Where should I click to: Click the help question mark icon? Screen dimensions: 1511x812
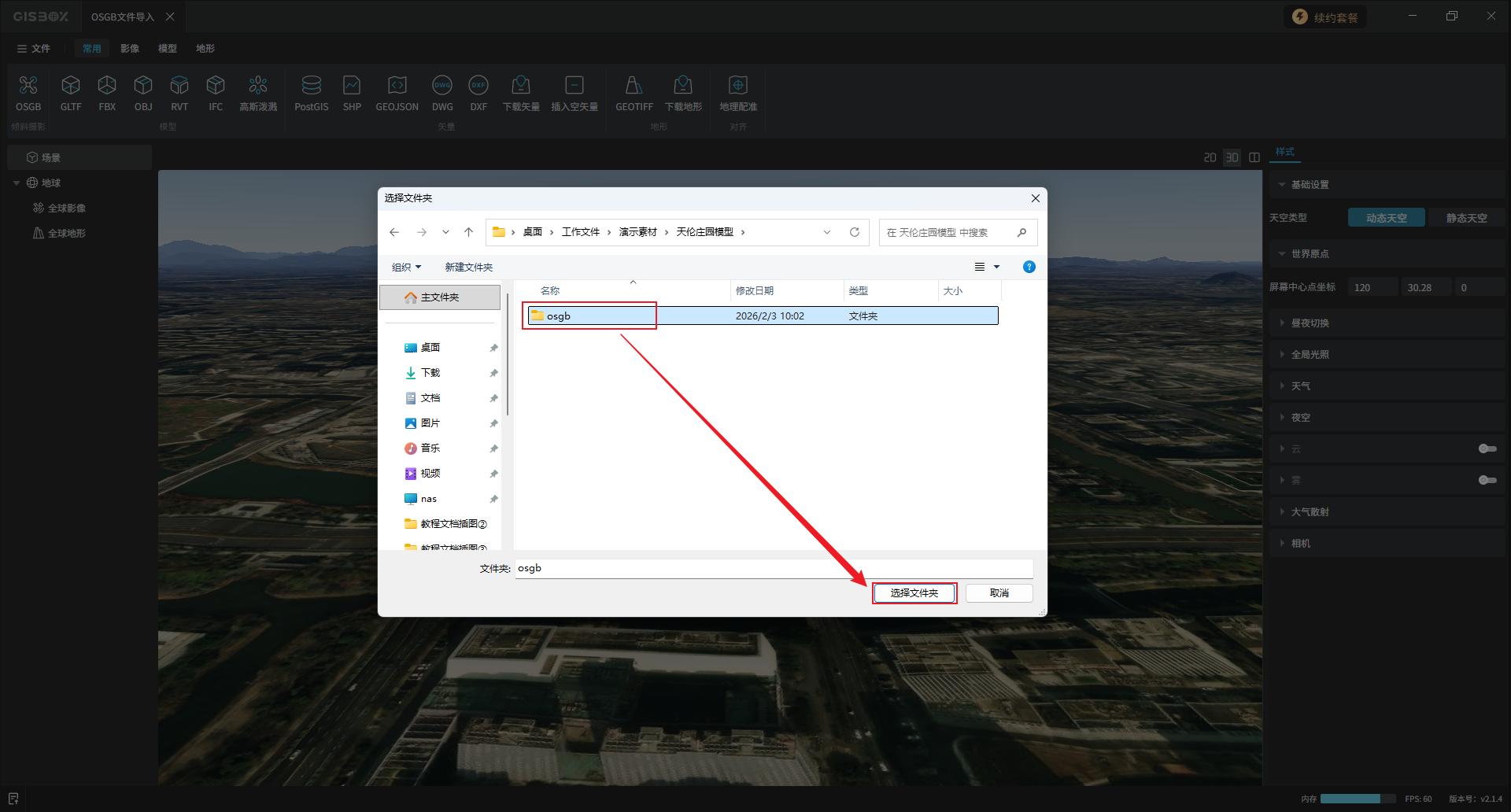pos(1029,268)
